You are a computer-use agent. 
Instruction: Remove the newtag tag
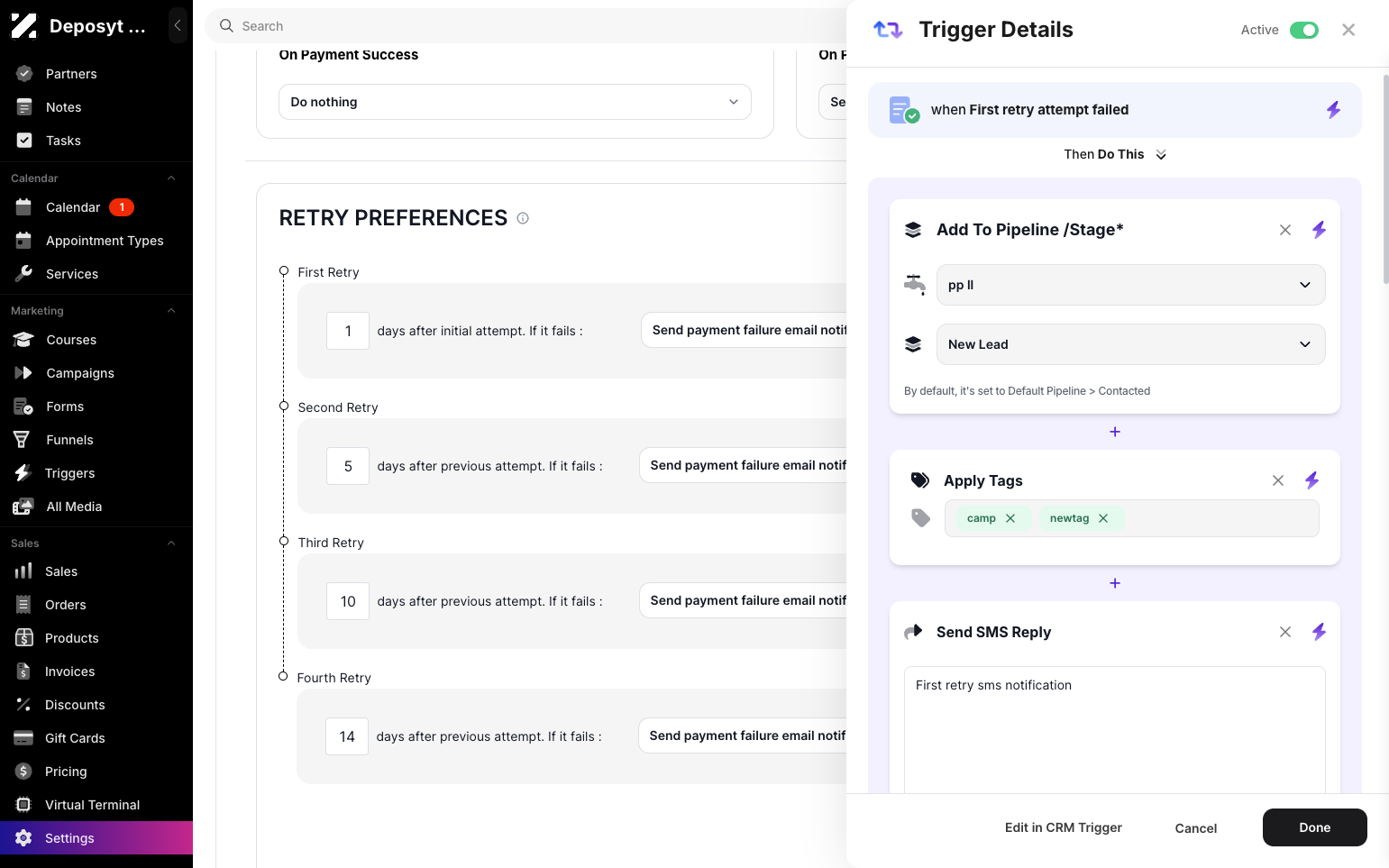1103,518
